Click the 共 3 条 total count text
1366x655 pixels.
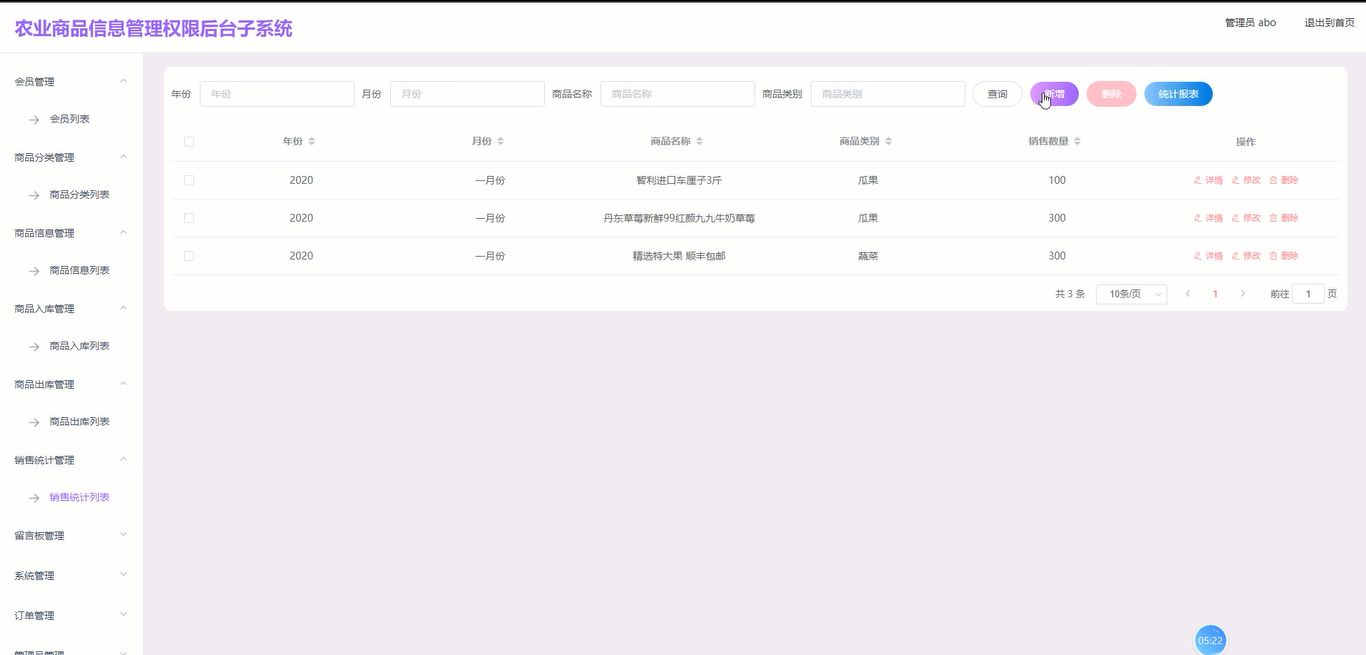(1070, 294)
